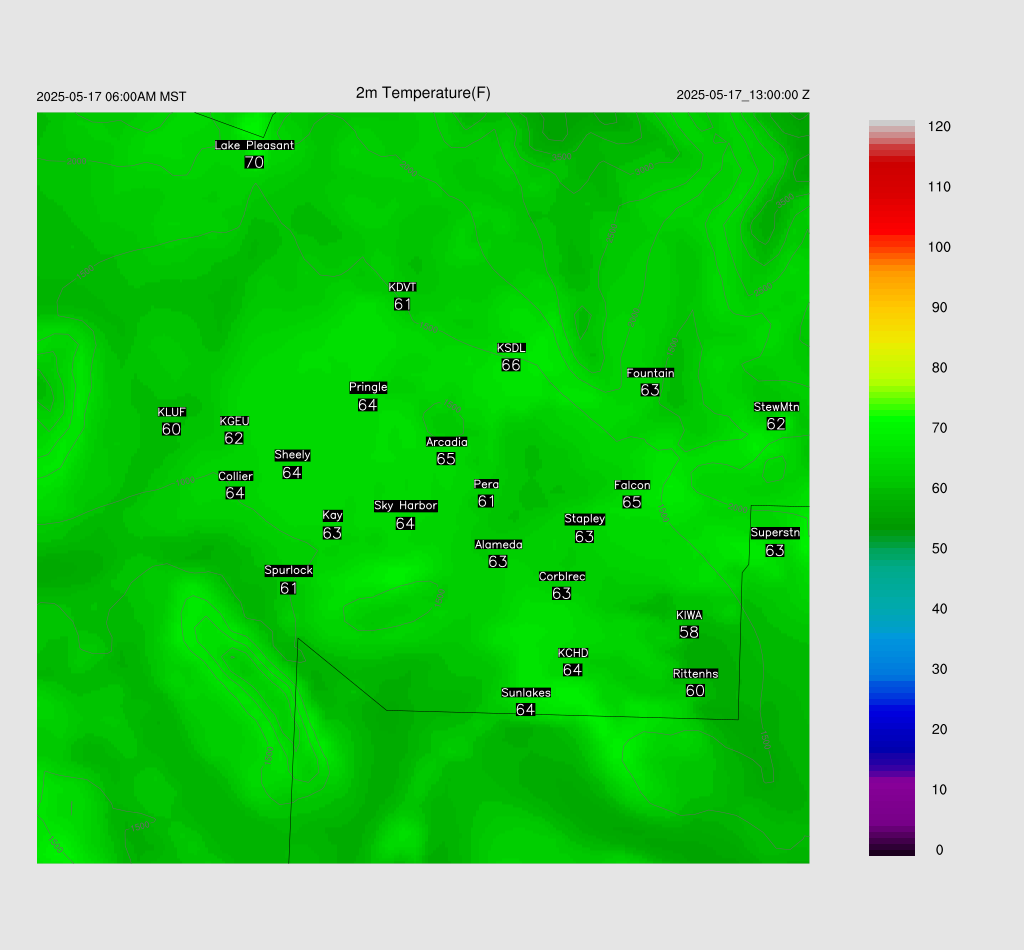Click the 2m Temperature(F) plot title
The width and height of the screenshot is (1024, 950).
[x=423, y=93]
